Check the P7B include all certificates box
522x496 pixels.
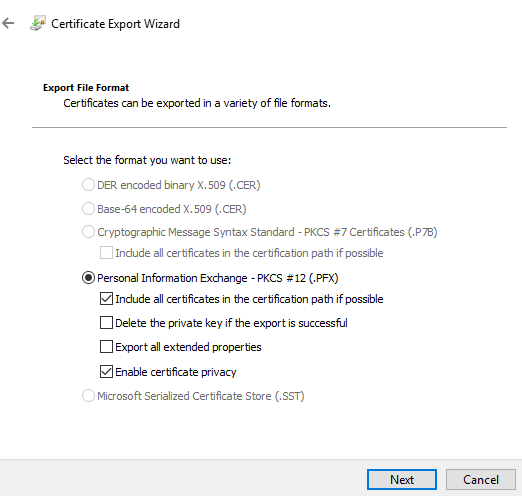click(106, 253)
